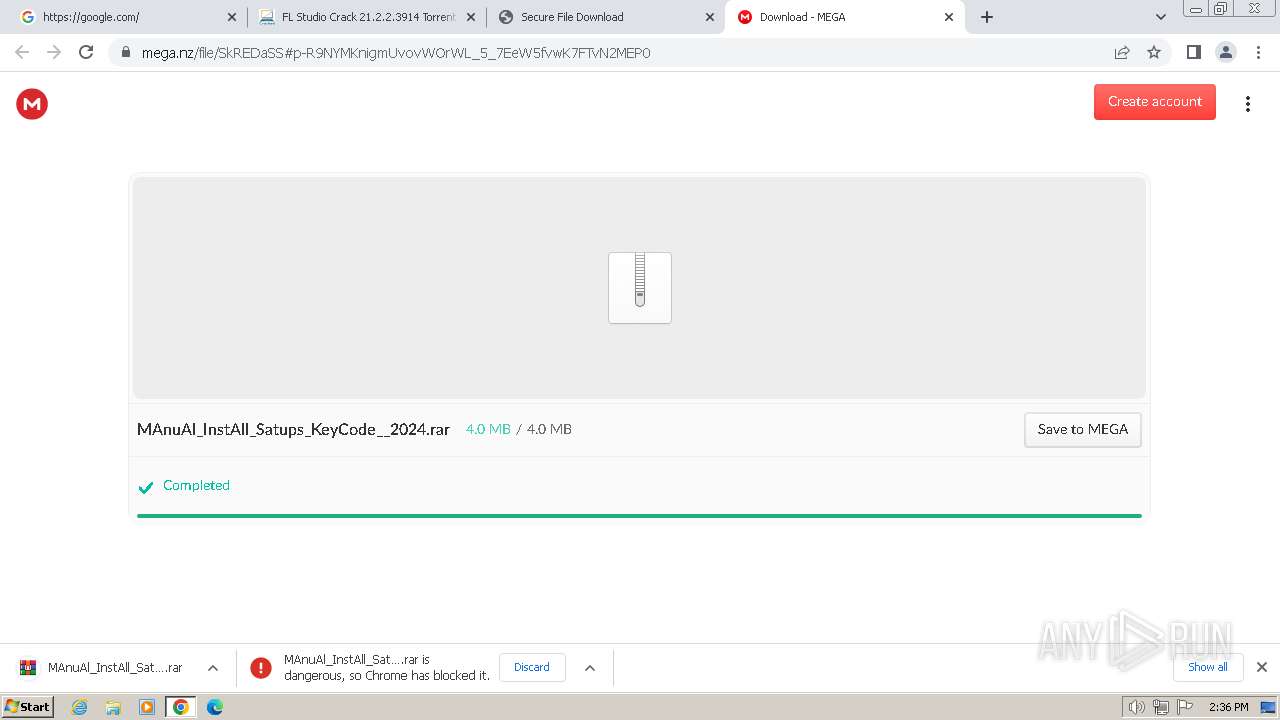
Task: Expand options for first downloaded rar file
Action: pyautogui.click(x=212, y=668)
